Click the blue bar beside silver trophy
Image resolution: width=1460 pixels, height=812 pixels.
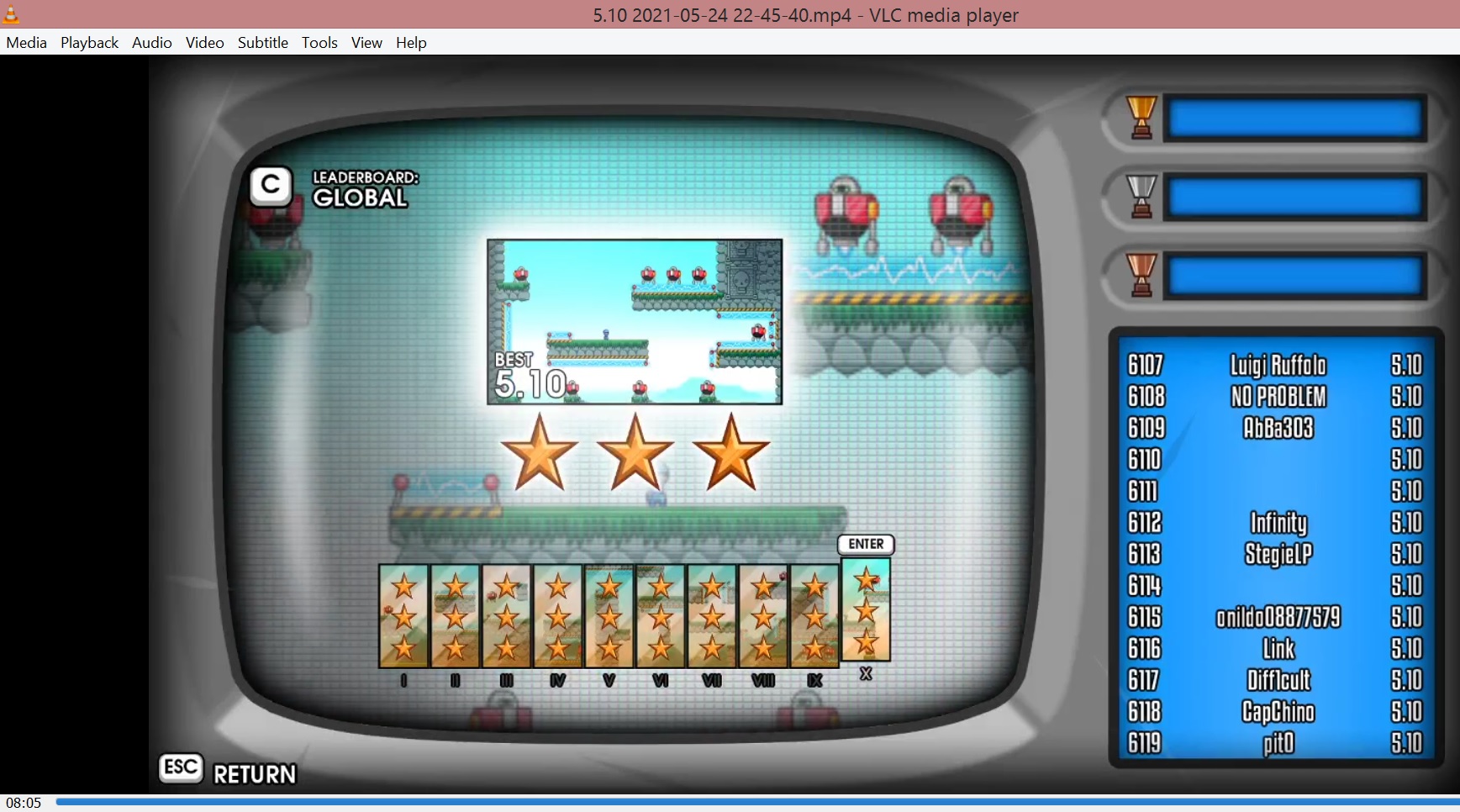click(1295, 198)
